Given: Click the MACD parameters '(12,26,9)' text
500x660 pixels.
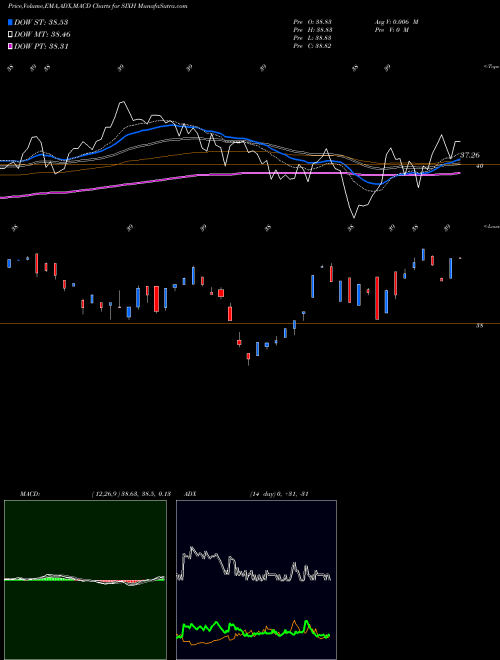Looking at the screenshot, I should (x=105, y=494).
